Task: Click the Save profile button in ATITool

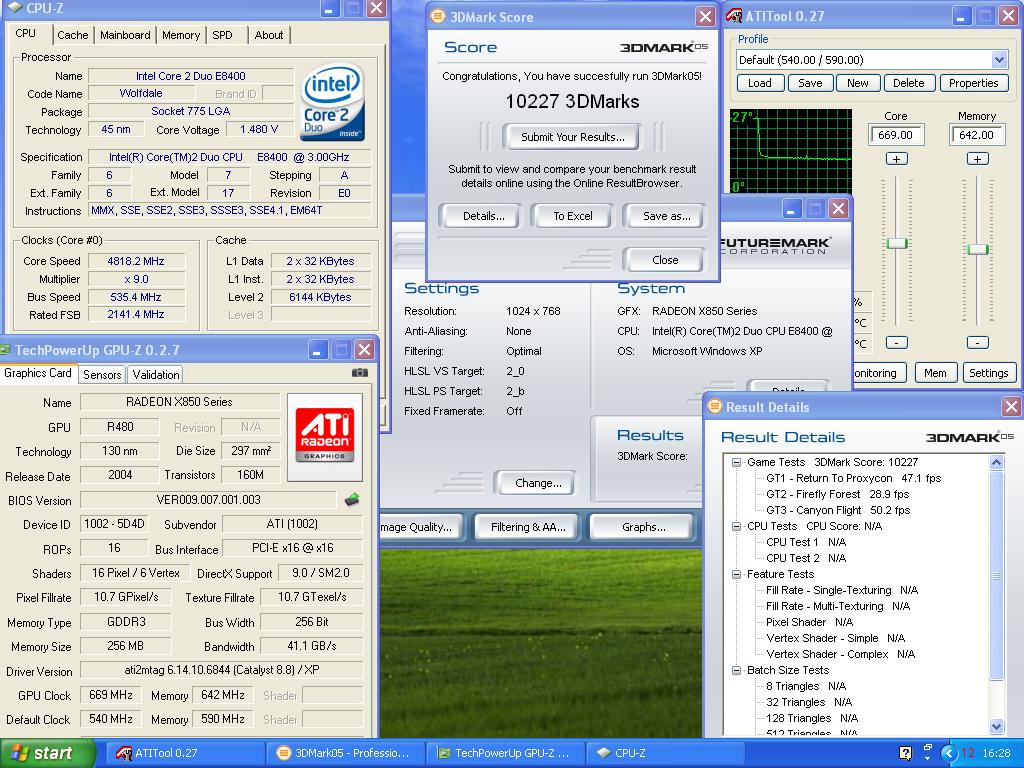Action: pyautogui.click(x=810, y=83)
